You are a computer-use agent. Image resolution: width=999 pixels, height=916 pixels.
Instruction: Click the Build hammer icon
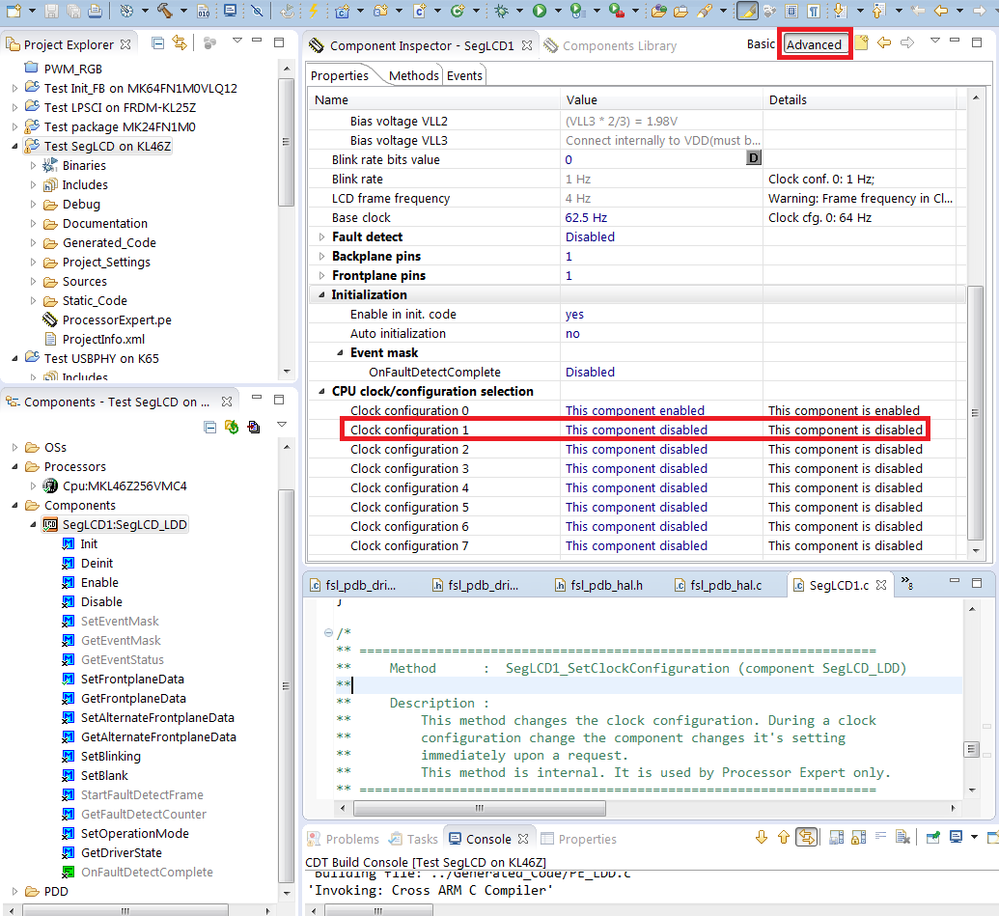point(164,10)
